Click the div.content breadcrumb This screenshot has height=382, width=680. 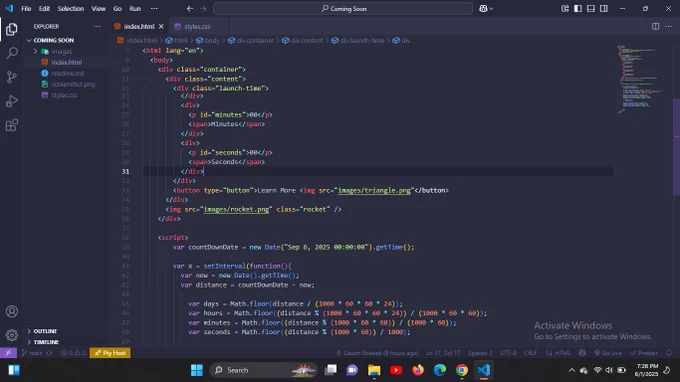pos(303,40)
